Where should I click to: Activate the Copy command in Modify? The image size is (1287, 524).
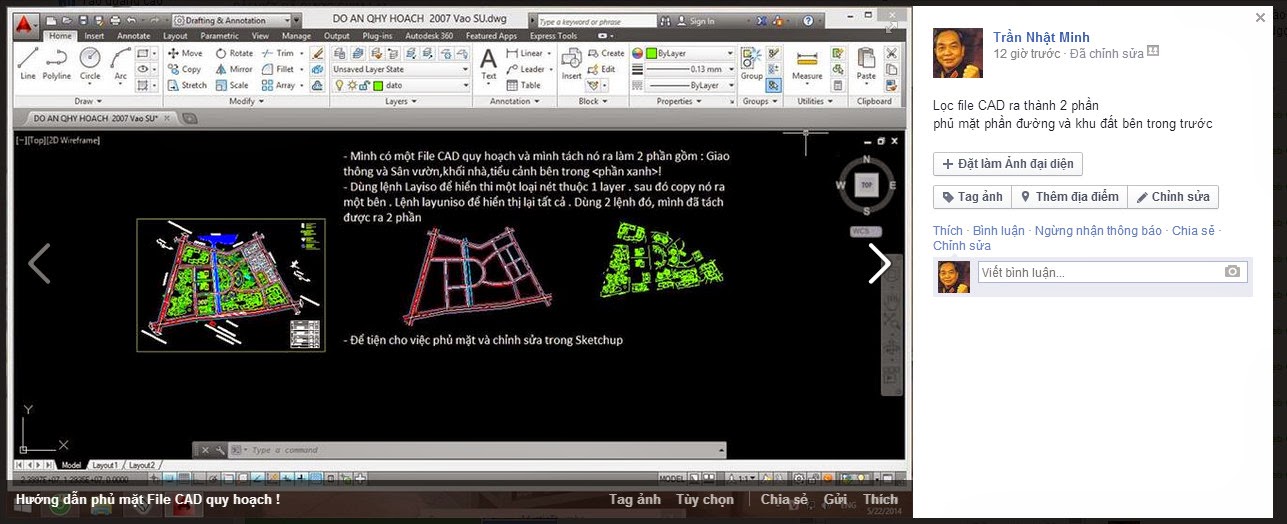[x=183, y=69]
